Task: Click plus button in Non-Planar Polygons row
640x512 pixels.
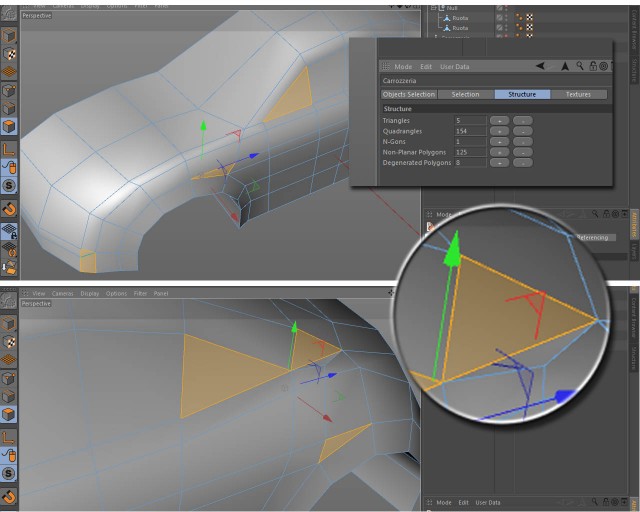Action: [499, 152]
